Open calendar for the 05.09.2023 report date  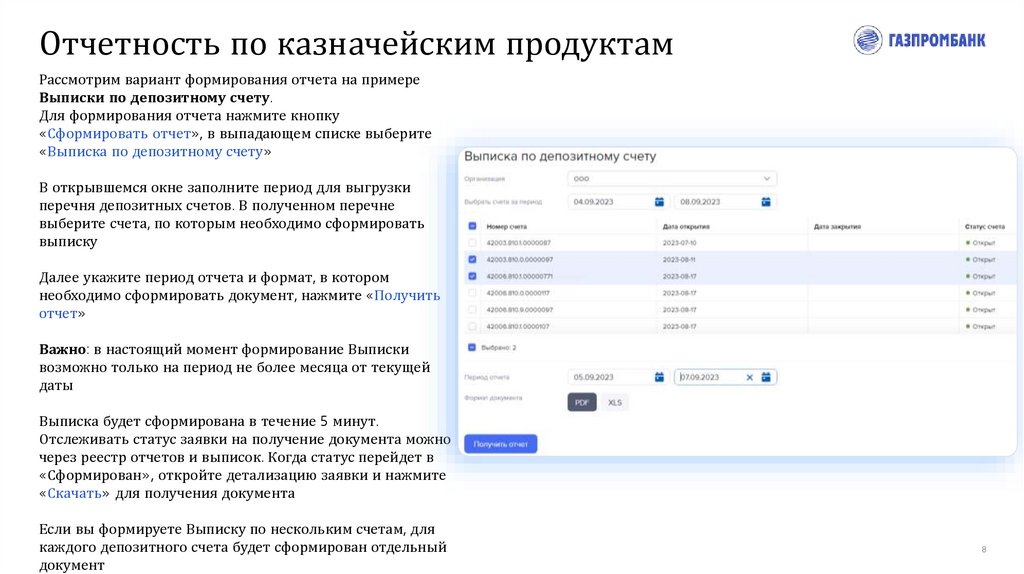[659, 377]
